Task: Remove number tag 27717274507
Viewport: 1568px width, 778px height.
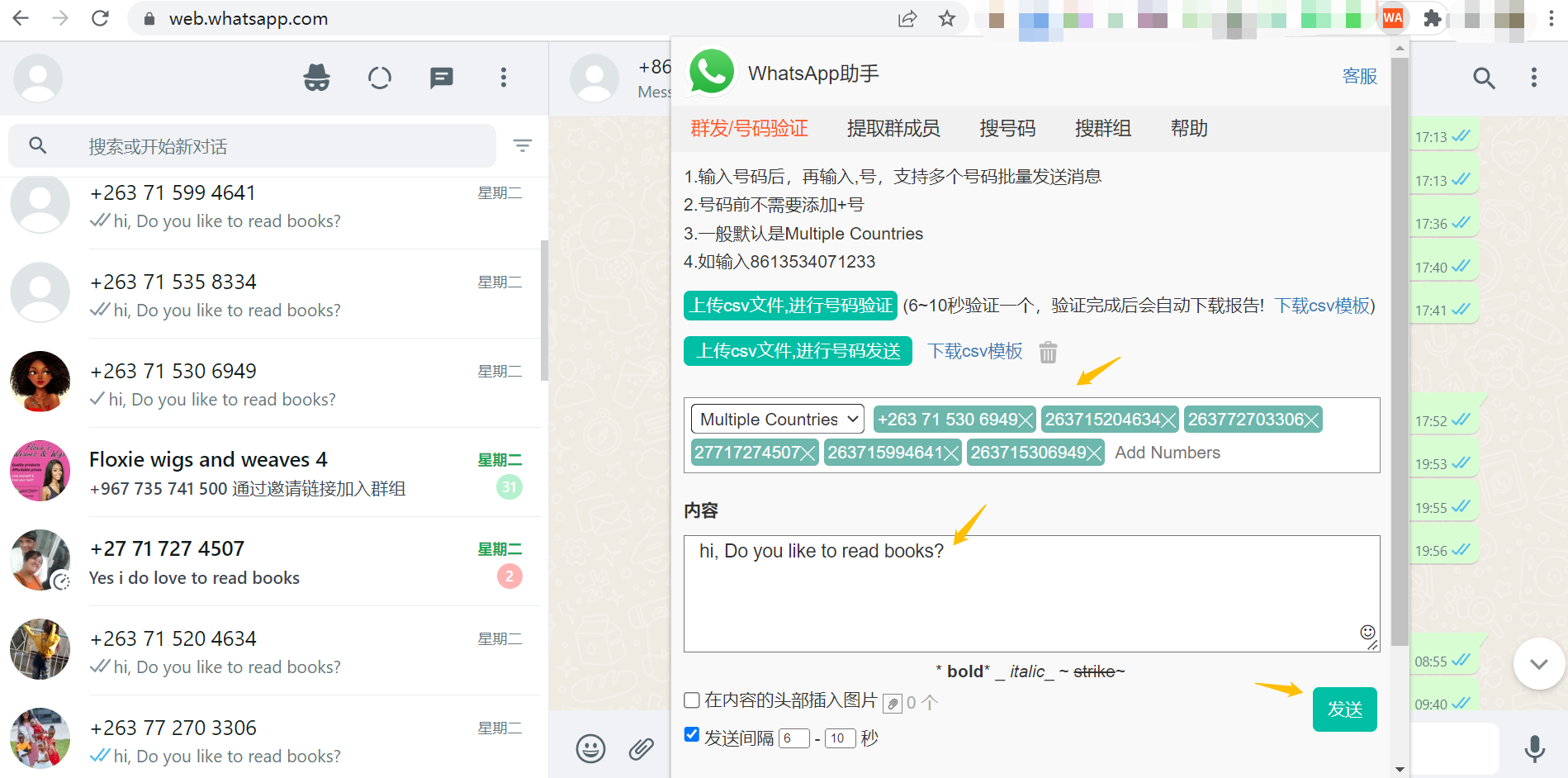Action: point(808,453)
